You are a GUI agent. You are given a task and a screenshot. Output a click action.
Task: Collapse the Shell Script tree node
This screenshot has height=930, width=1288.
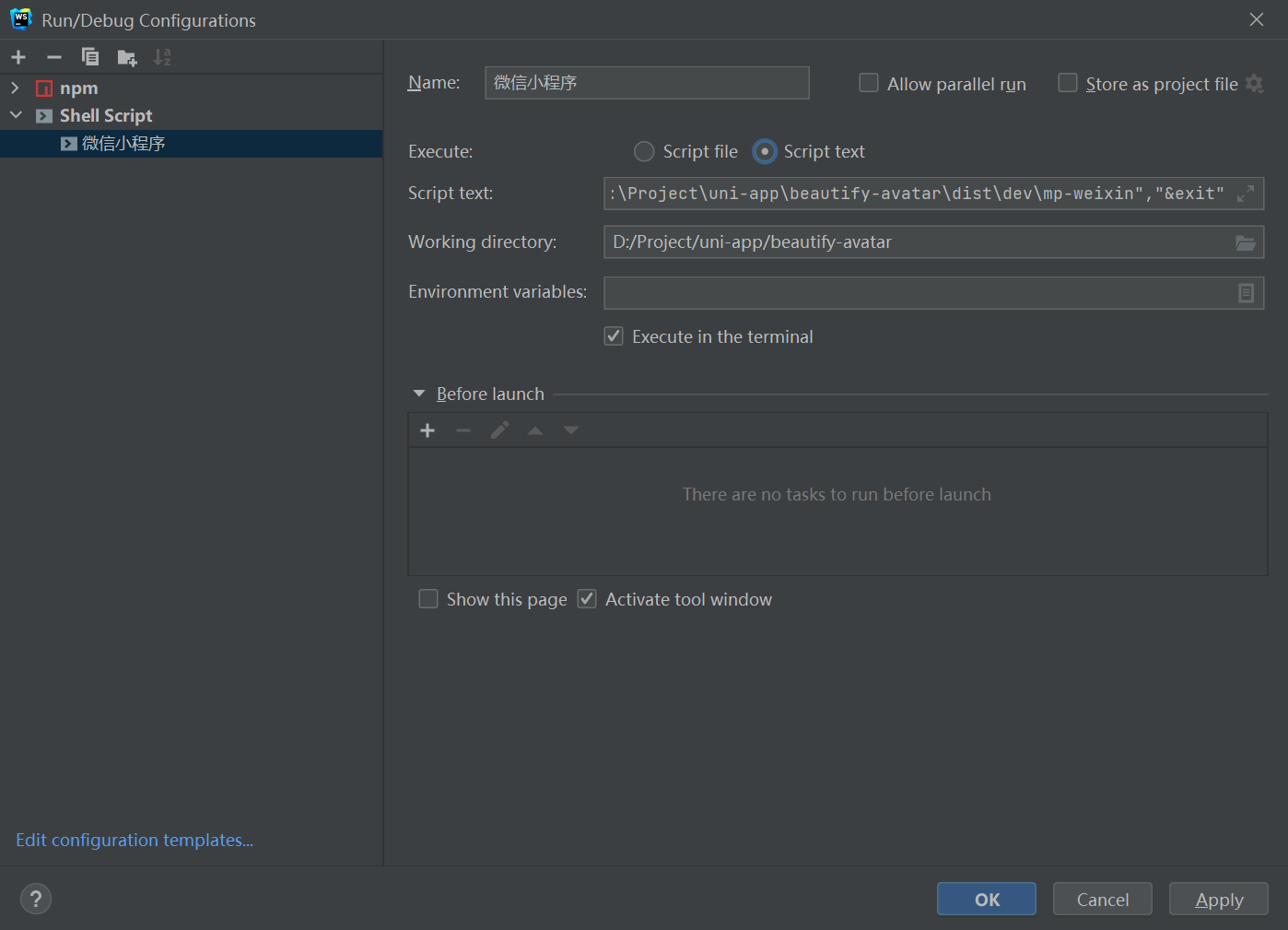[x=16, y=115]
